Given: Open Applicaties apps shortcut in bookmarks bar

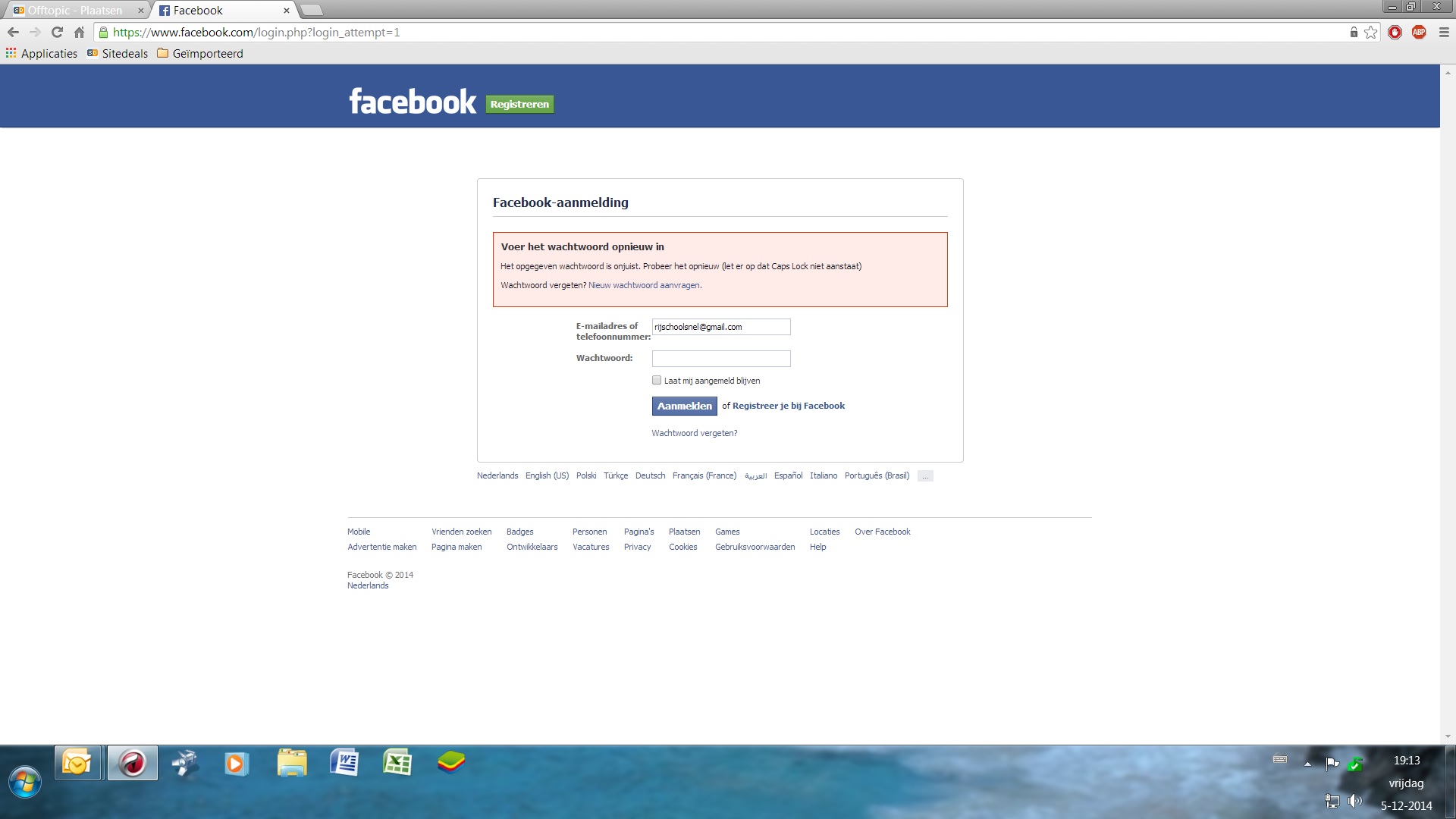Looking at the screenshot, I should coord(42,53).
